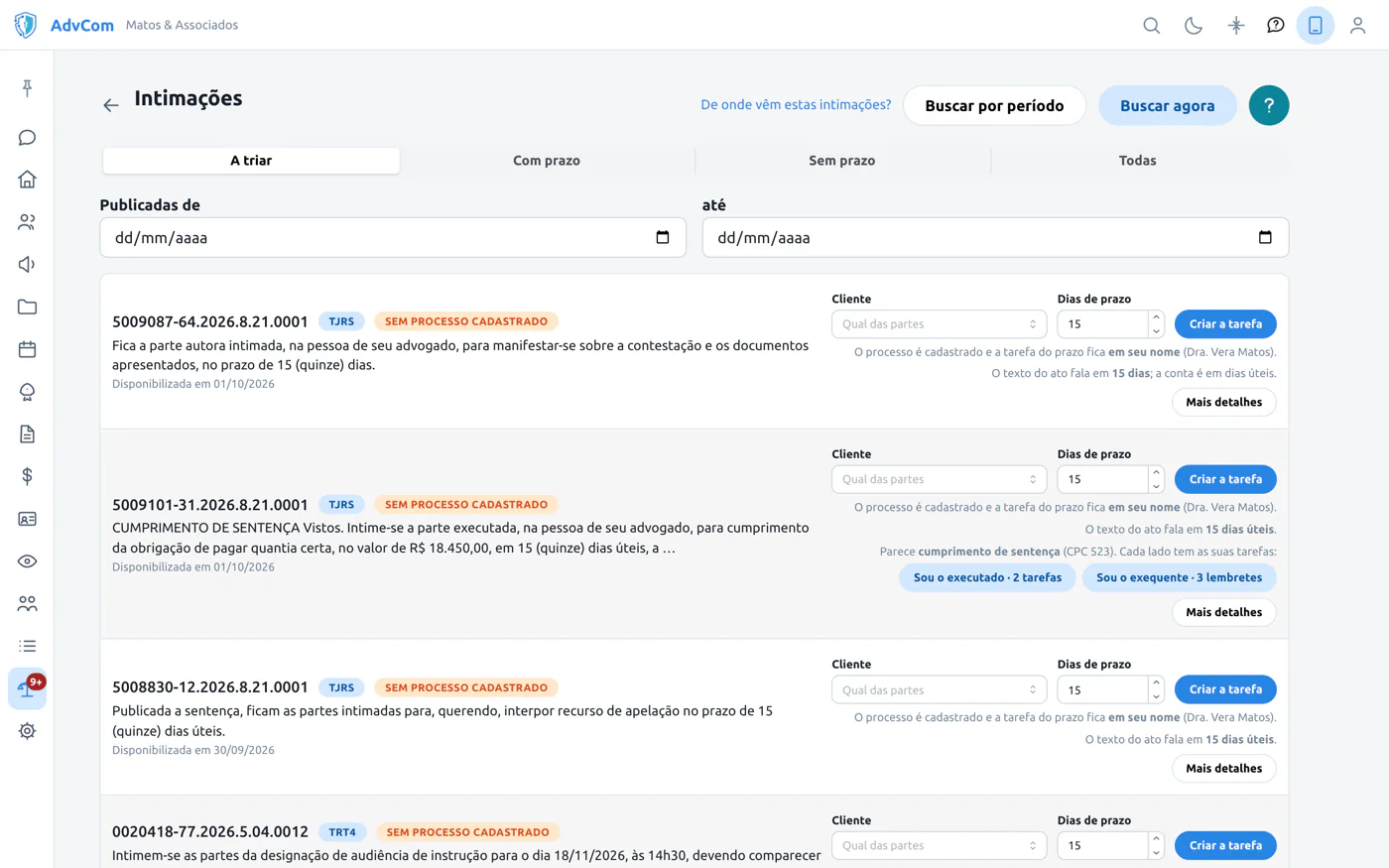Open the eye monitoring sidebar icon
Image resolution: width=1389 pixels, height=868 pixels.
[27, 561]
